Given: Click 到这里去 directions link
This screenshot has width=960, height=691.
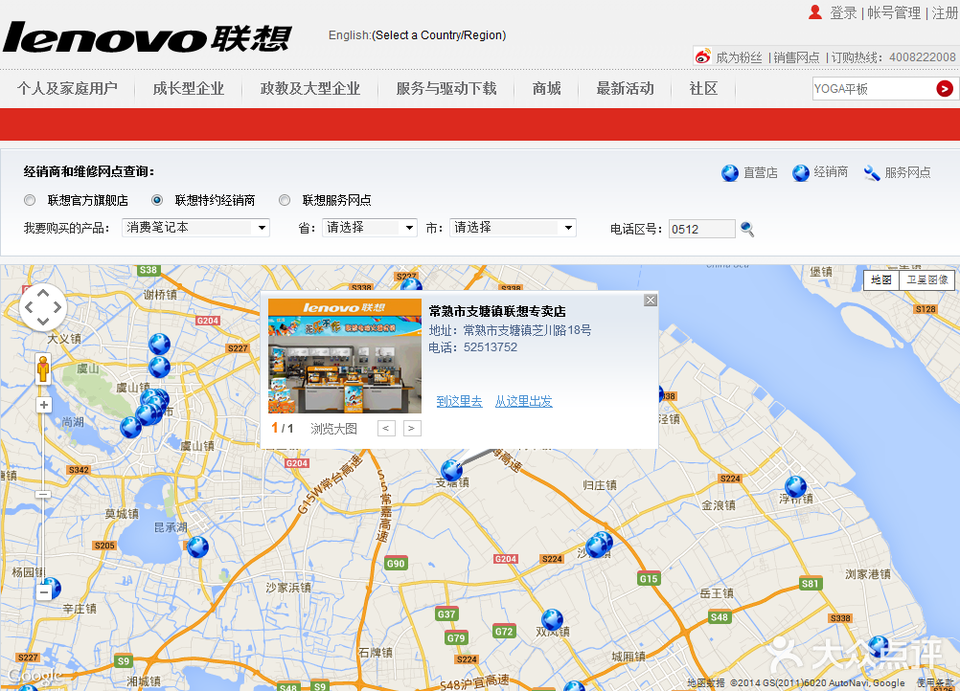Looking at the screenshot, I should 459,402.
